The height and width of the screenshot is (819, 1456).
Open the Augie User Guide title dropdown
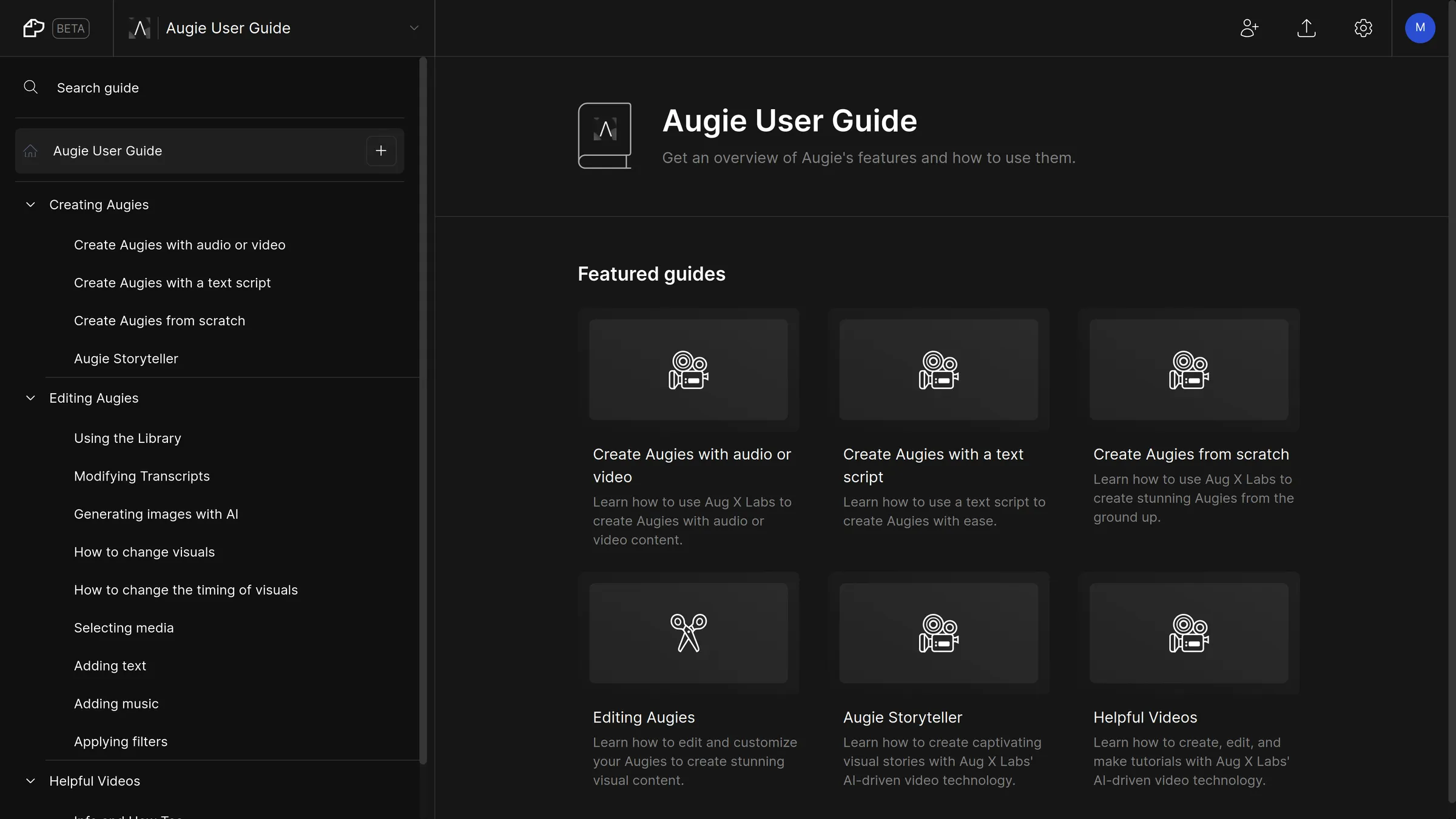click(414, 28)
